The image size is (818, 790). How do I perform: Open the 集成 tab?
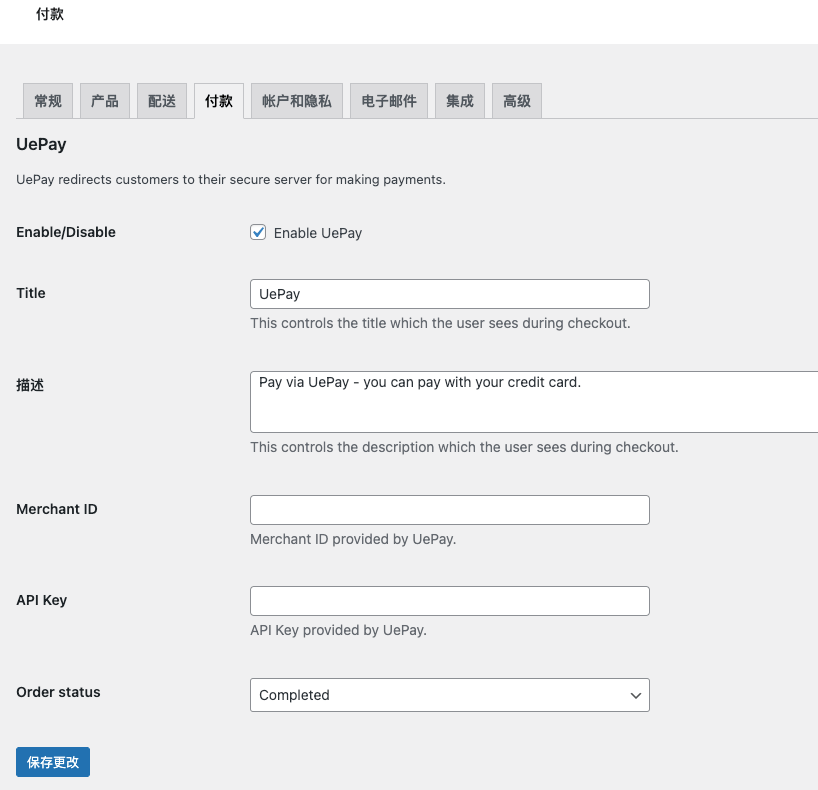[x=460, y=101]
